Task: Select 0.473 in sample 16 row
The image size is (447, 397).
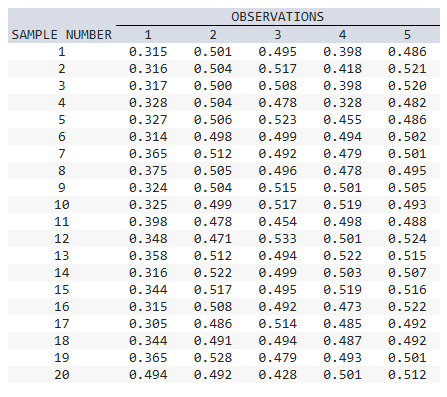Action: click(x=342, y=307)
